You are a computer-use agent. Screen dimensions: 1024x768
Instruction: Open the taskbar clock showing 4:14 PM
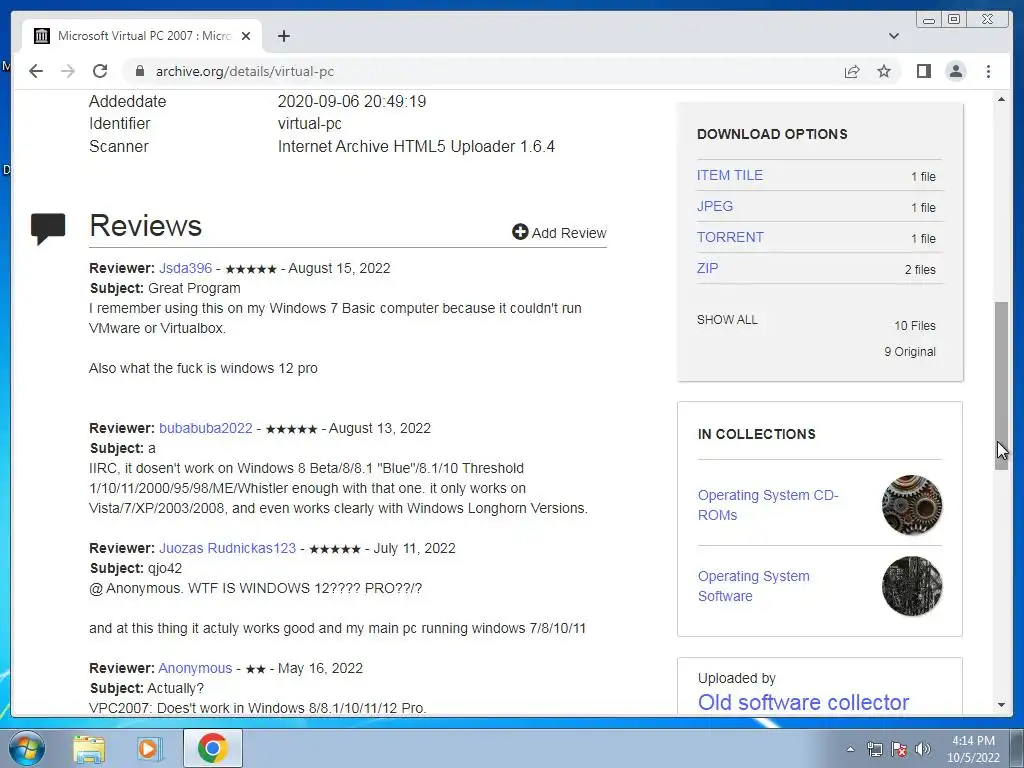click(x=973, y=749)
